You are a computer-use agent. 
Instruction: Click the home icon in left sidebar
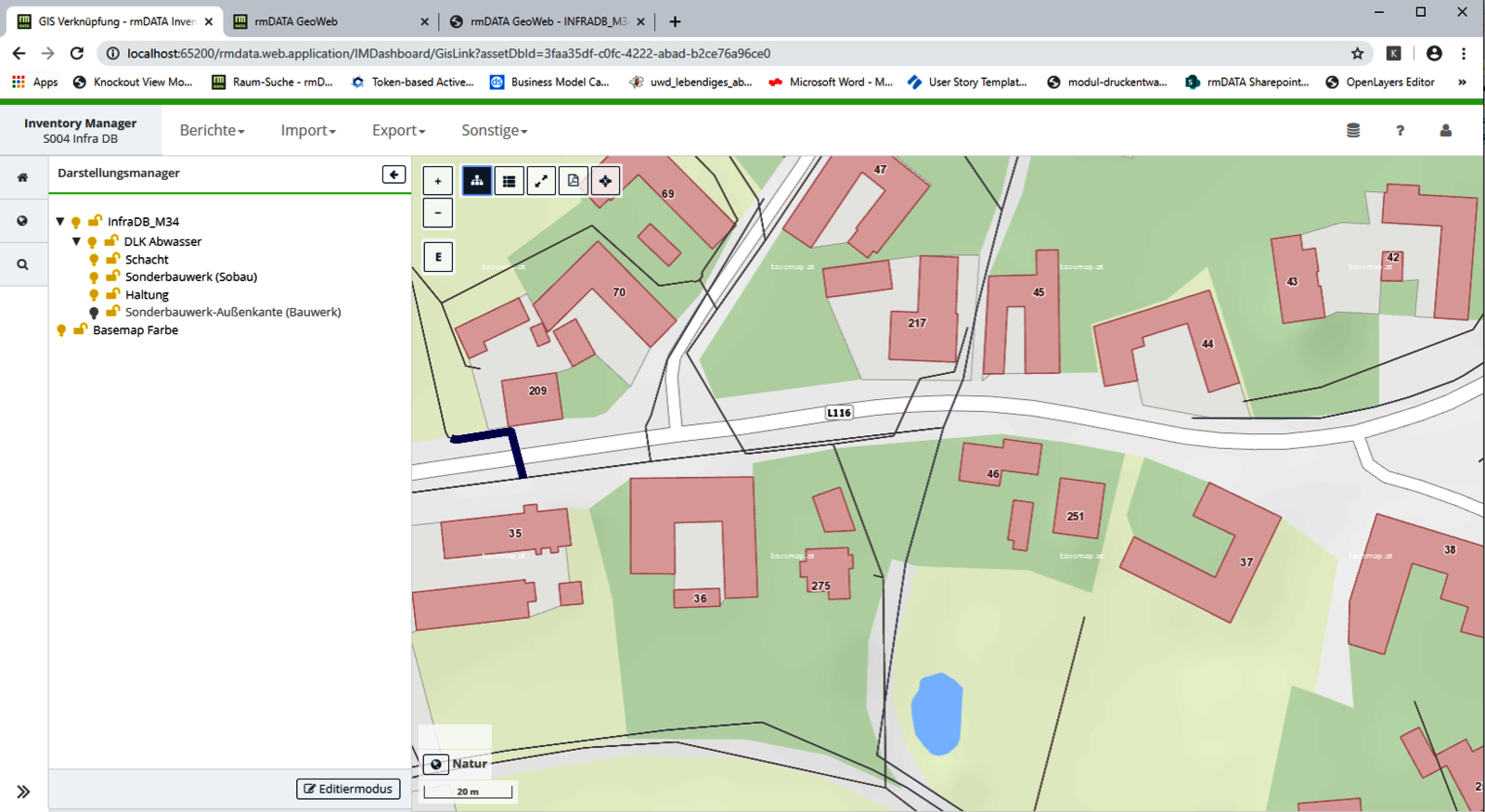coord(22,177)
